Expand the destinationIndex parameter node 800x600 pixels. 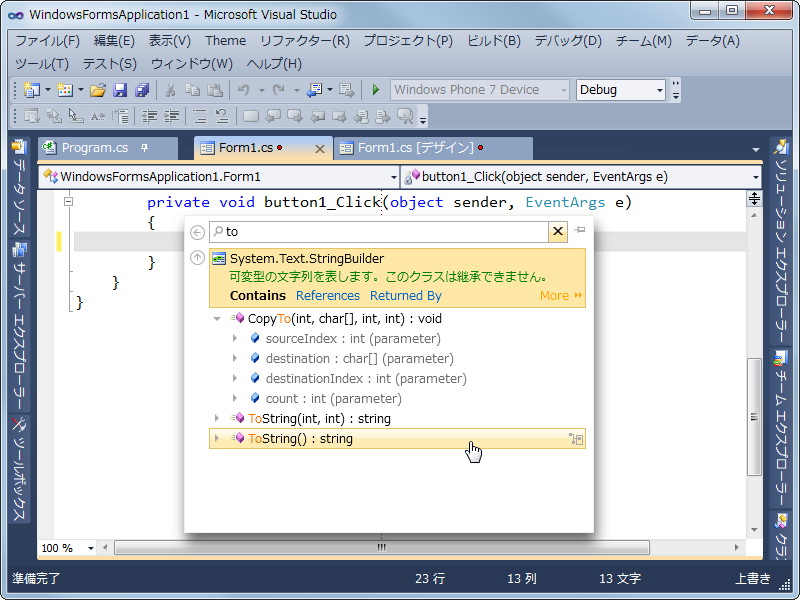pos(235,378)
